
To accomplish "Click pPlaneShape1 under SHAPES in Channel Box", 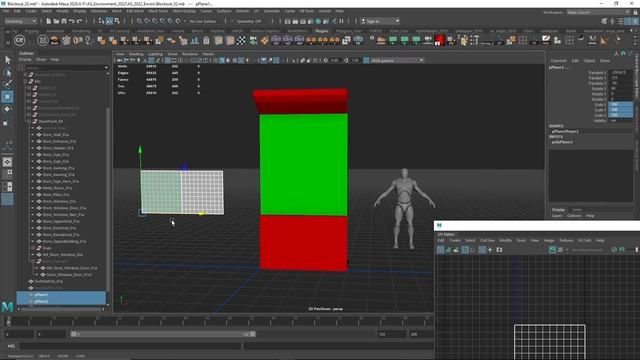I will tap(565, 131).
